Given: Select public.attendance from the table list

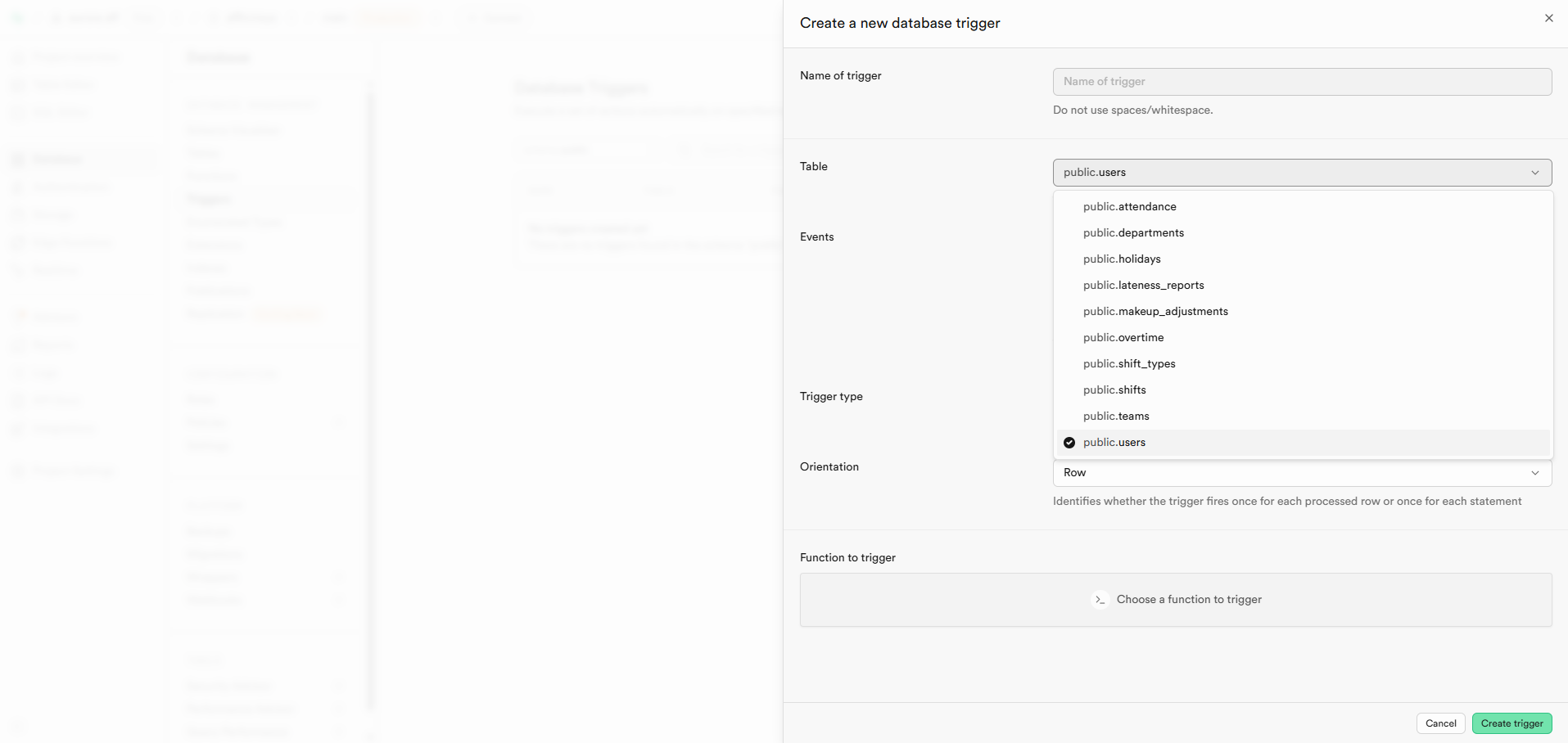Looking at the screenshot, I should 1130,207.
